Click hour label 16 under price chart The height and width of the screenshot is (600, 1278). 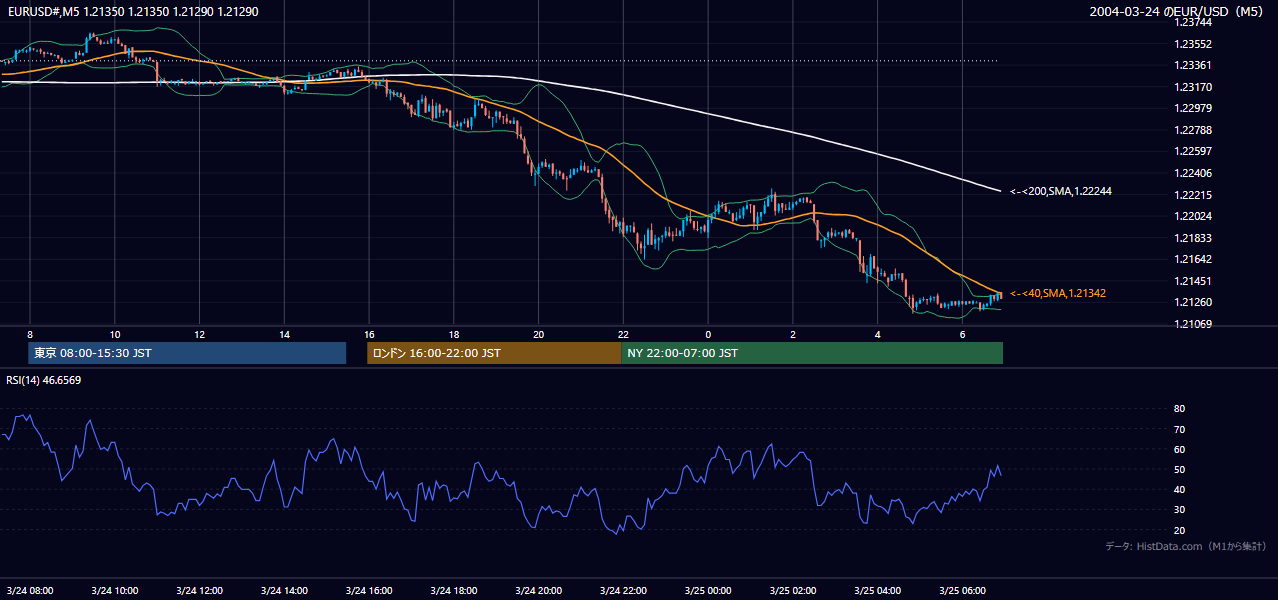[369, 334]
